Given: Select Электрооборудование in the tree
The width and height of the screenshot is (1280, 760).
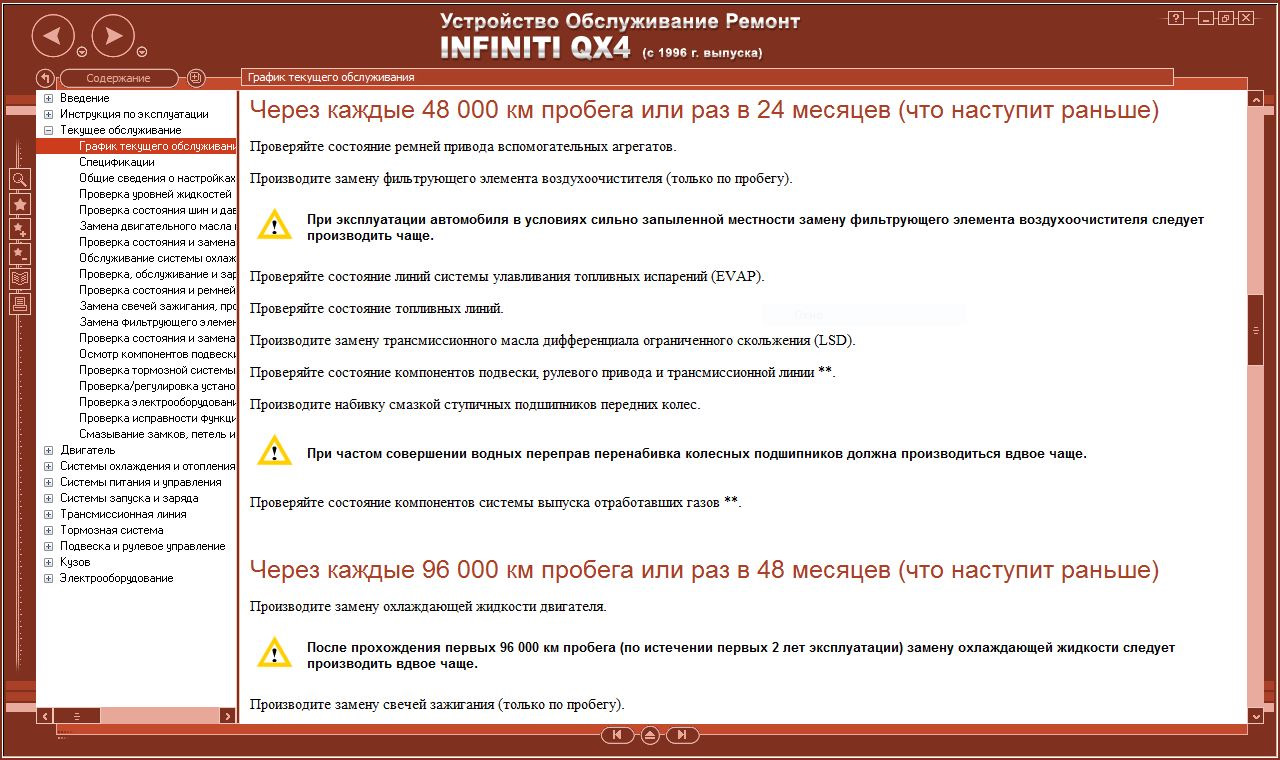Looking at the screenshot, I should pyautogui.click(x=116, y=578).
